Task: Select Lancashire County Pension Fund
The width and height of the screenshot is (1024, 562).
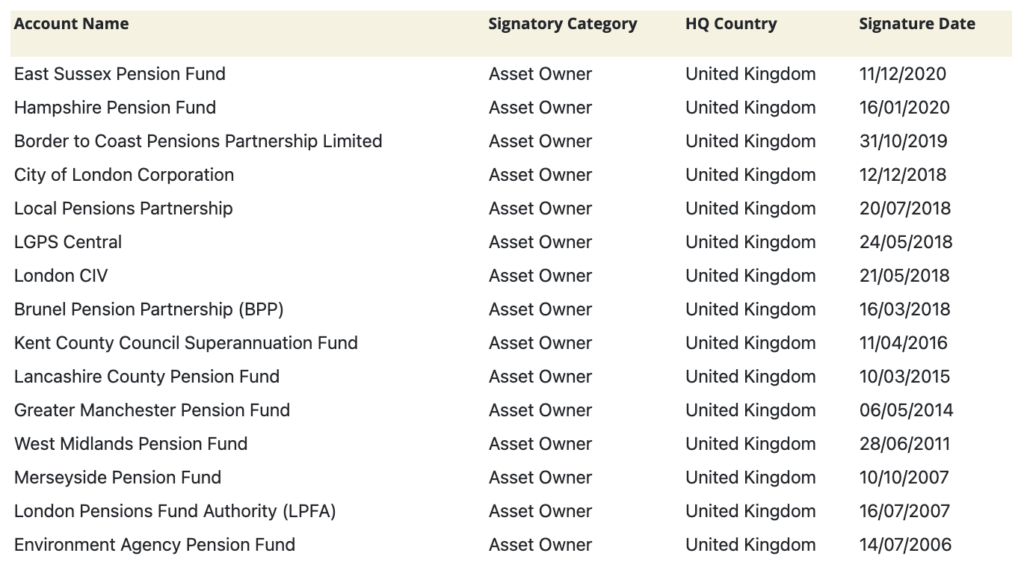Action: [147, 377]
